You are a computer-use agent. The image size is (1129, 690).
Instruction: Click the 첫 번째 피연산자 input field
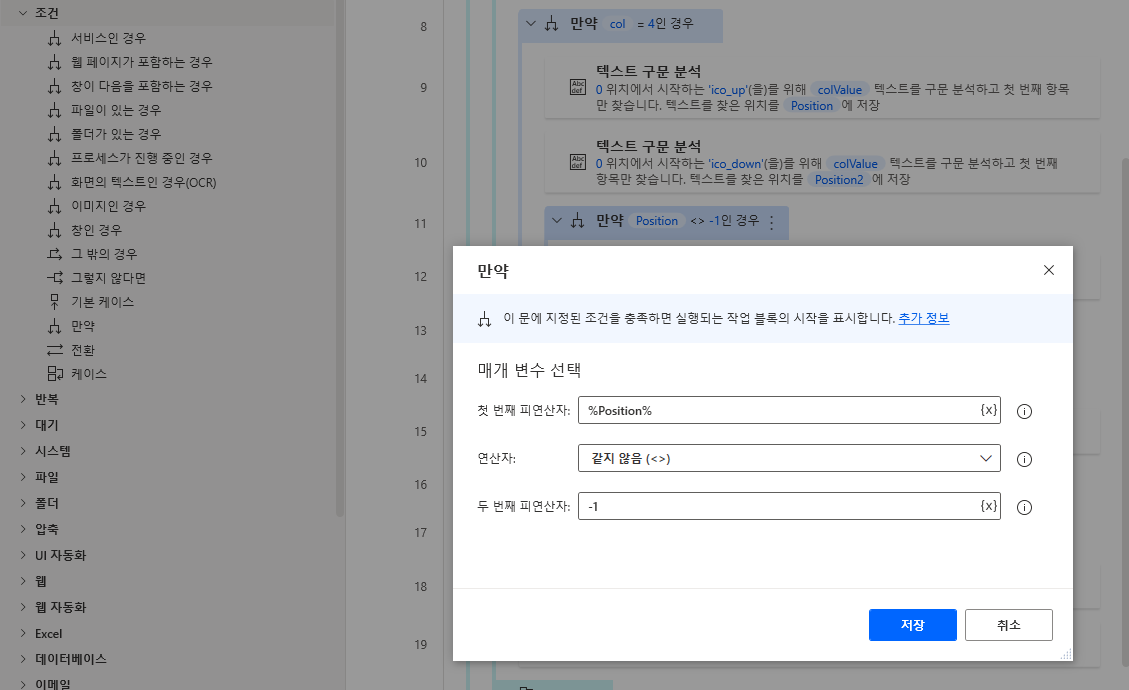pyautogui.click(x=789, y=410)
